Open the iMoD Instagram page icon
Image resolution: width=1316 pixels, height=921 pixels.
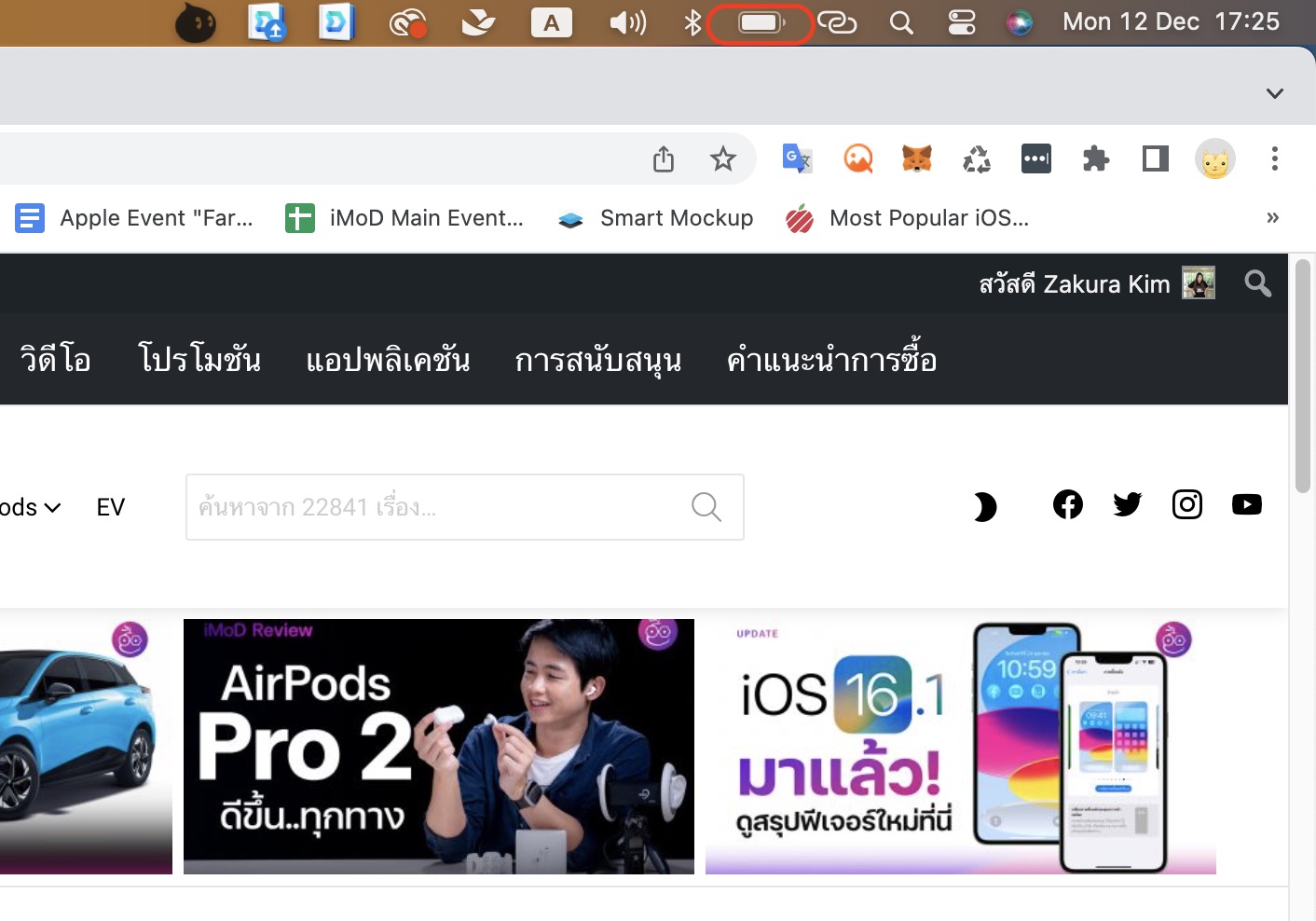1187,505
